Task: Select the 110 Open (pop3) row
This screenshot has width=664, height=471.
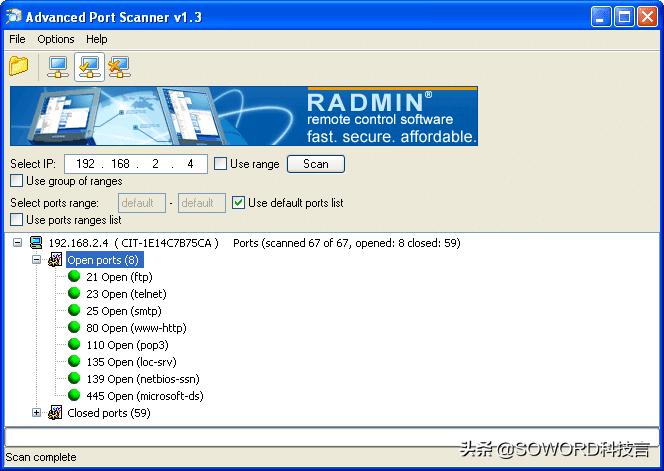Action: [127, 345]
